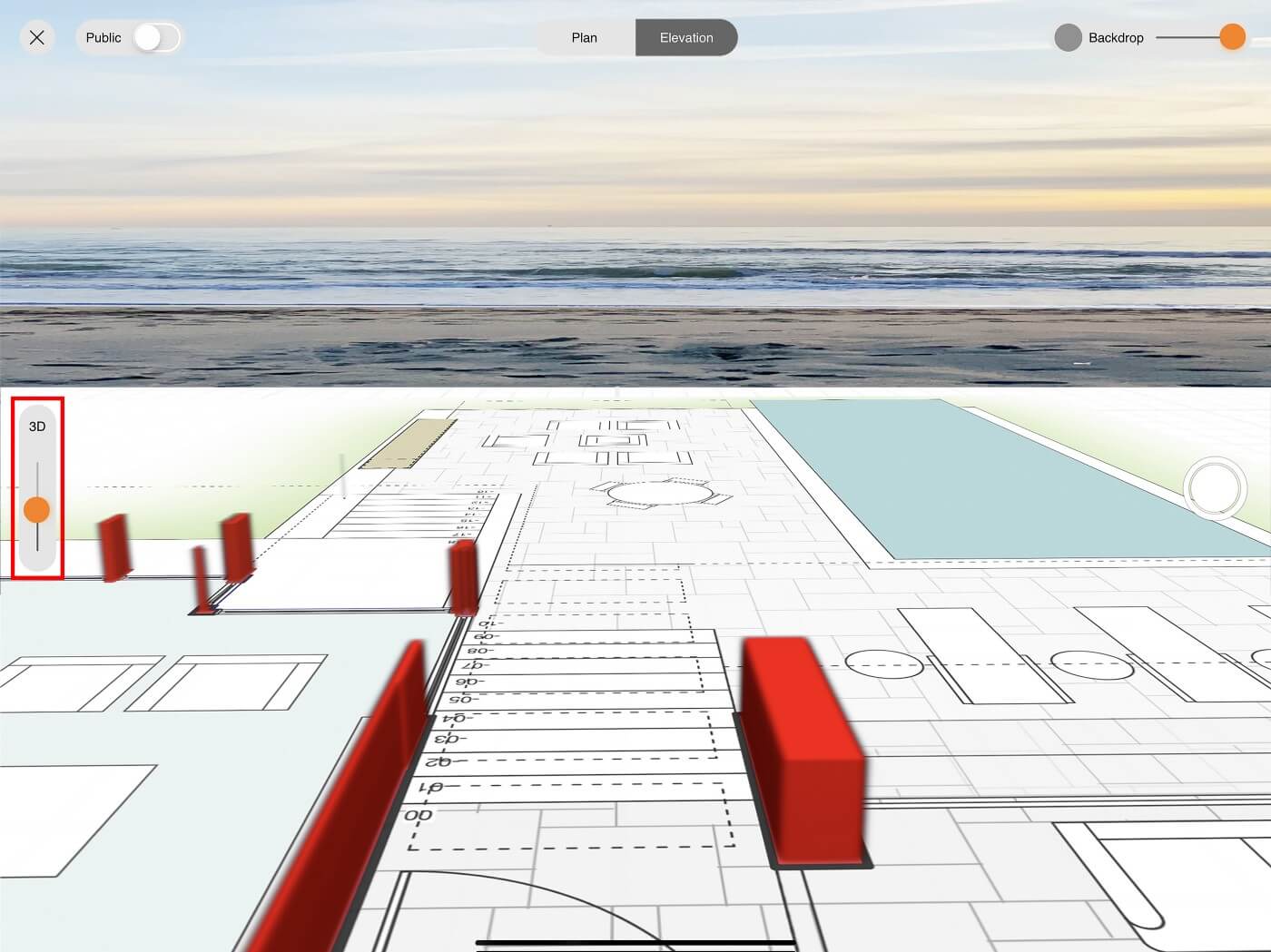
Task: Click the gray Backdrop circle icon
Action: (x=1067, y=37)
